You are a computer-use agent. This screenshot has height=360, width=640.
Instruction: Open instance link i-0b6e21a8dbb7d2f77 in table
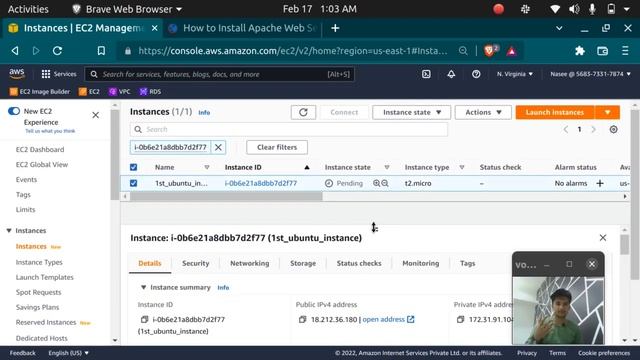click(261, 183)
